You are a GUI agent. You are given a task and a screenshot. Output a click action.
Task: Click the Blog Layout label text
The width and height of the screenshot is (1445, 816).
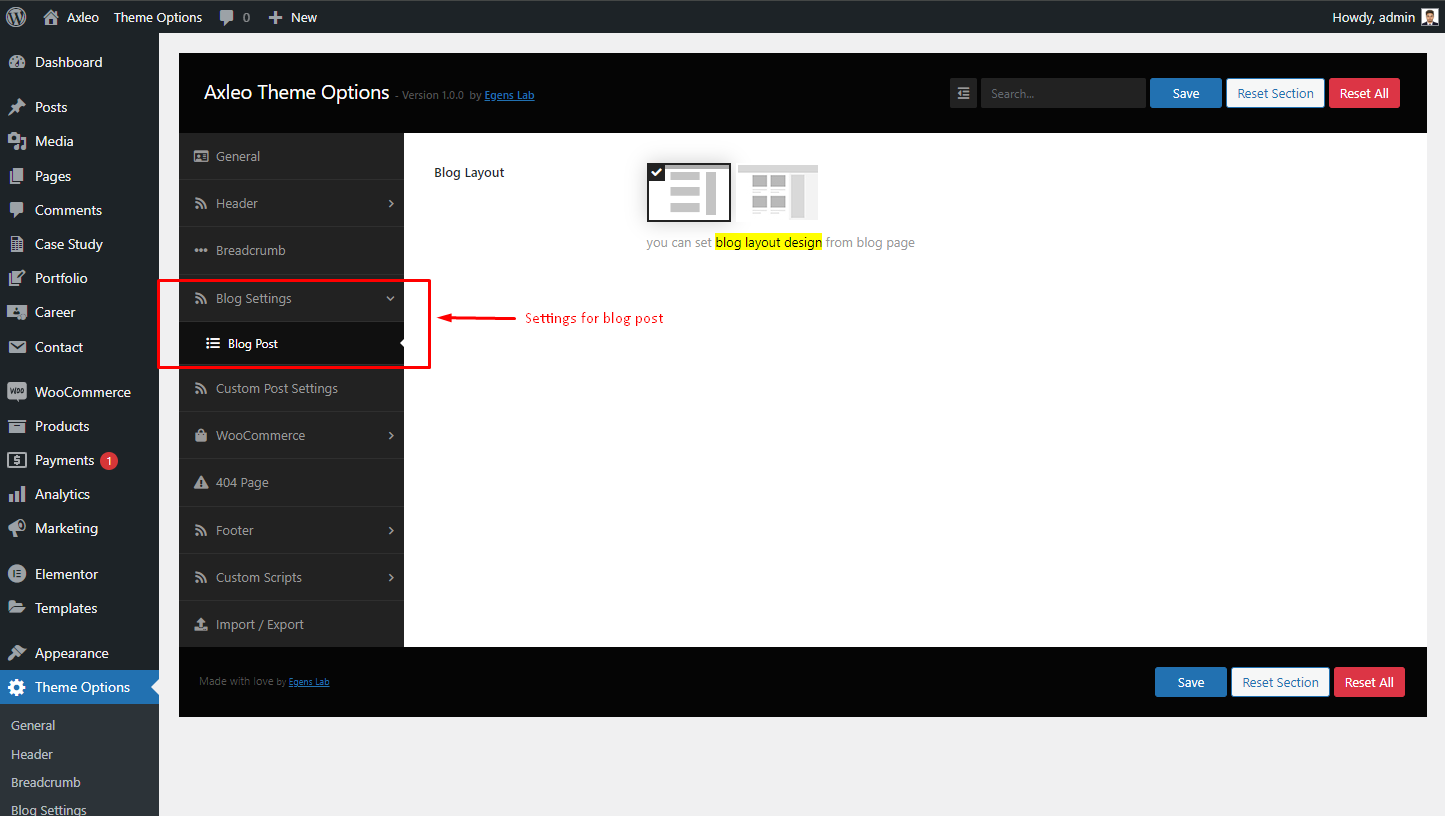[469, 172]
